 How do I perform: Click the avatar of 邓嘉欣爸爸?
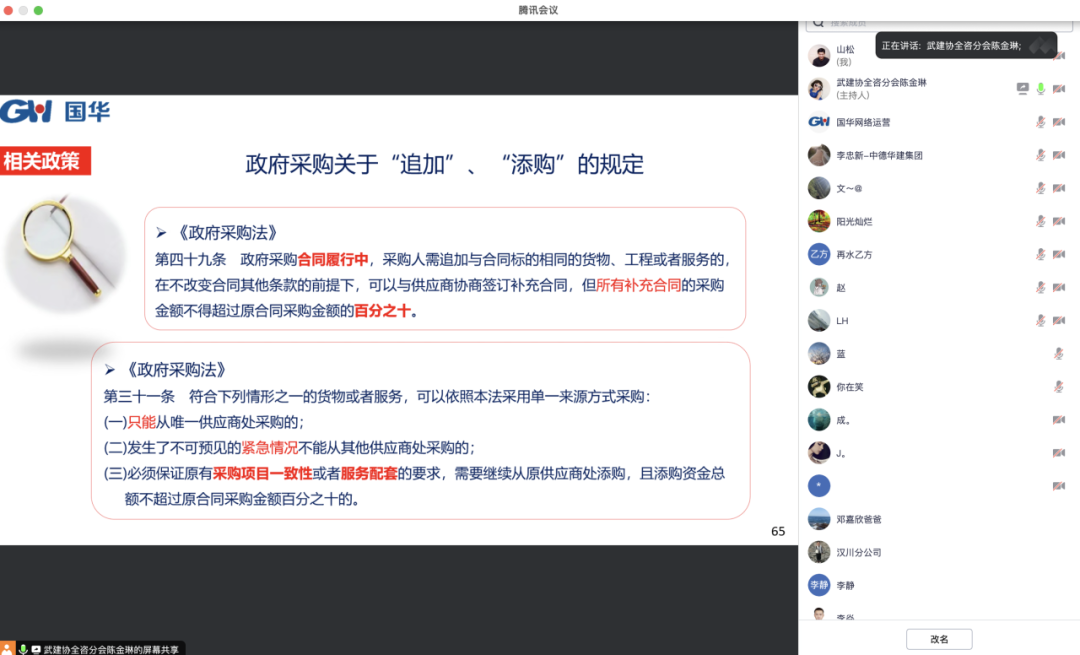(818, 519)
